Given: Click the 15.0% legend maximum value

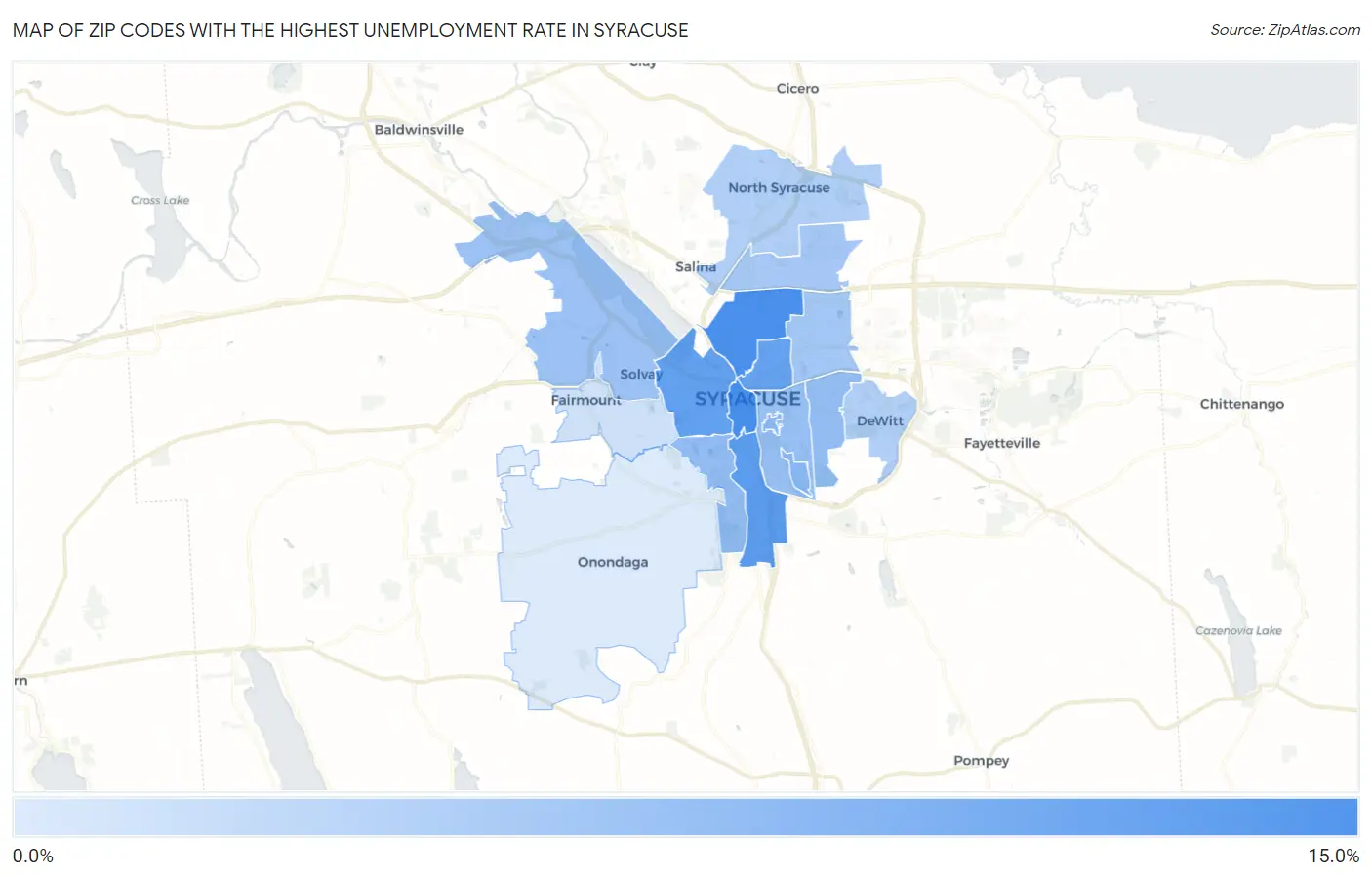Looking at the screenshot, I should [x=1333, y=856].
